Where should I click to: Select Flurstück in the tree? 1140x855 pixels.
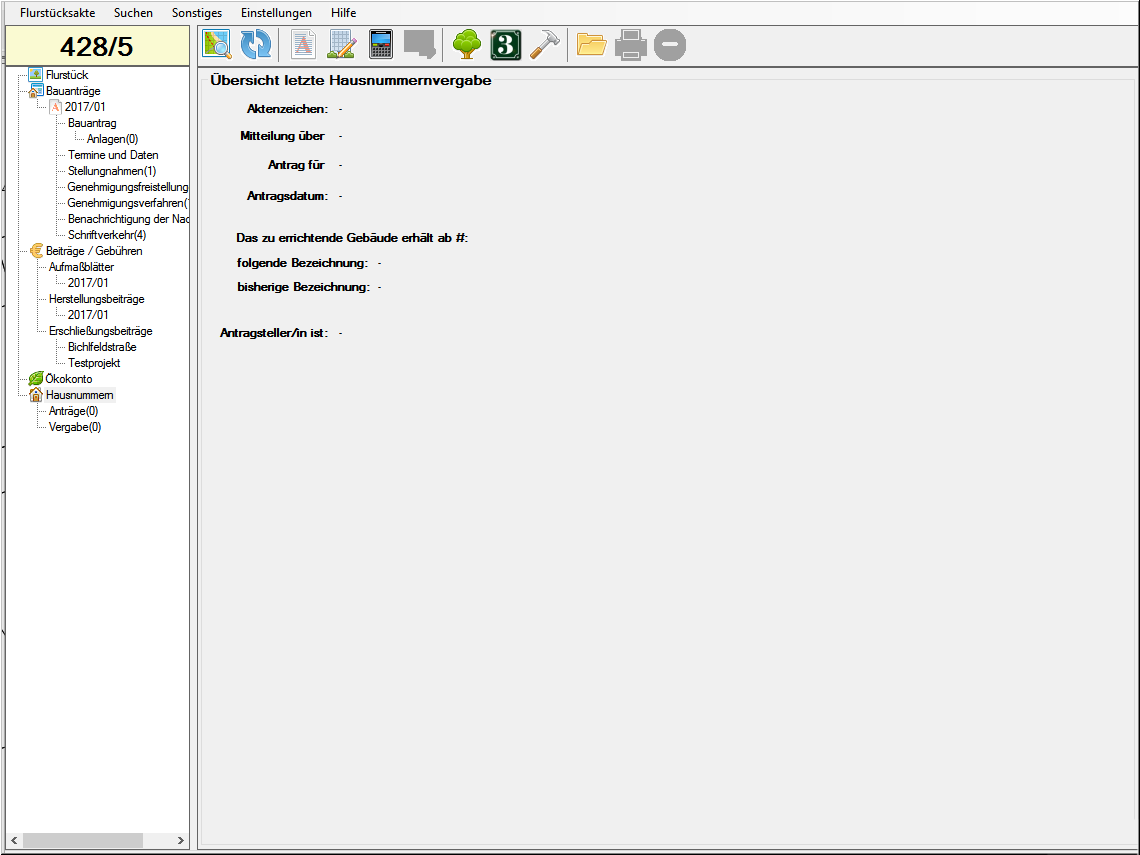point(67,75)
